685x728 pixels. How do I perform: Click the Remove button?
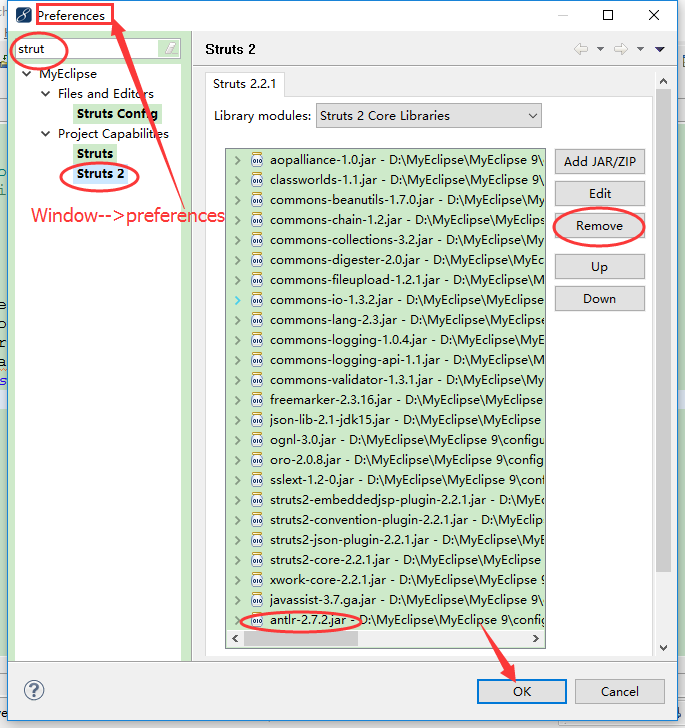tap(600, 226)
